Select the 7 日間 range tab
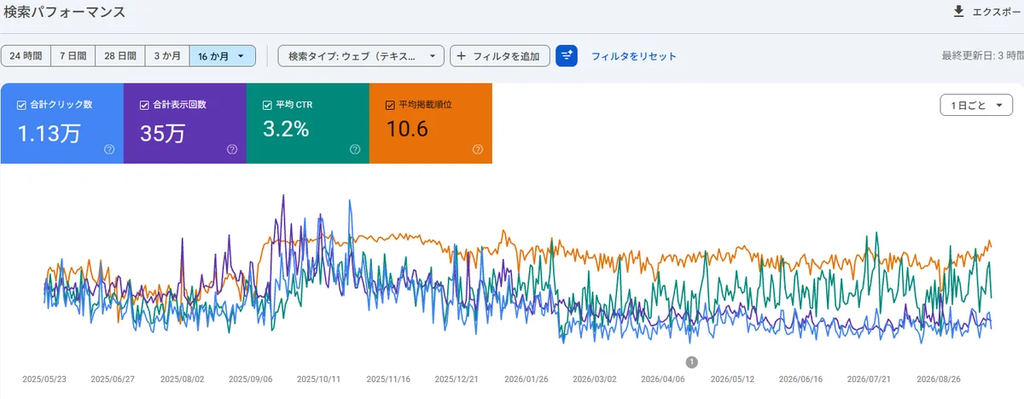This screenshot has height=399, width=1024. [73, 56]
